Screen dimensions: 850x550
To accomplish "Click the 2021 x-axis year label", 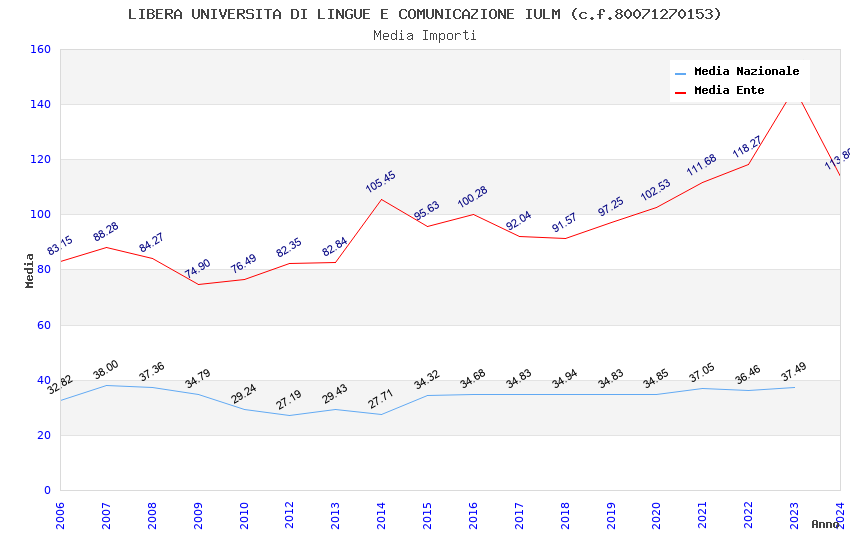I will click(703, 515).
